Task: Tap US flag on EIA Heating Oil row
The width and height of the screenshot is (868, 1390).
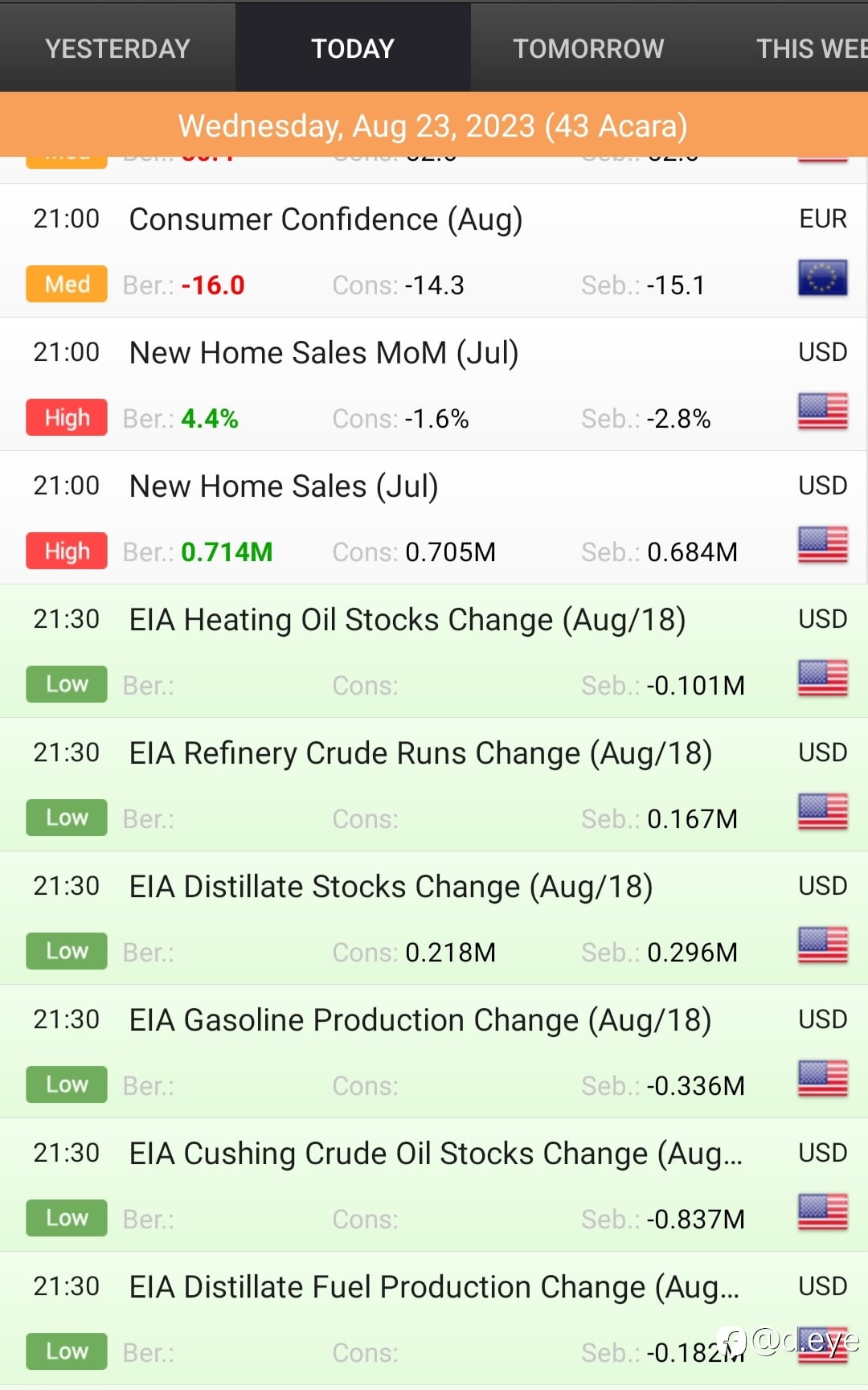Action: (x=822, y=679)
